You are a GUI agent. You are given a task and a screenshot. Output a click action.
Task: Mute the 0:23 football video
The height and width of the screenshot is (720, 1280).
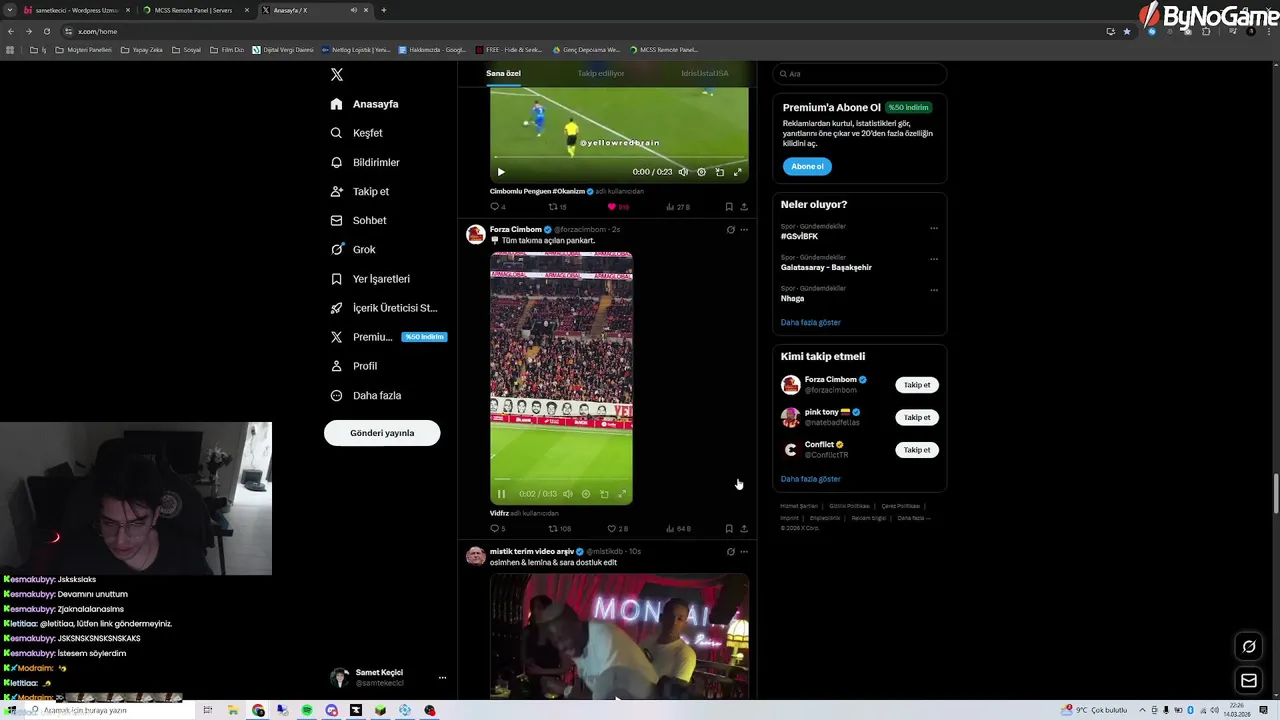683,172
